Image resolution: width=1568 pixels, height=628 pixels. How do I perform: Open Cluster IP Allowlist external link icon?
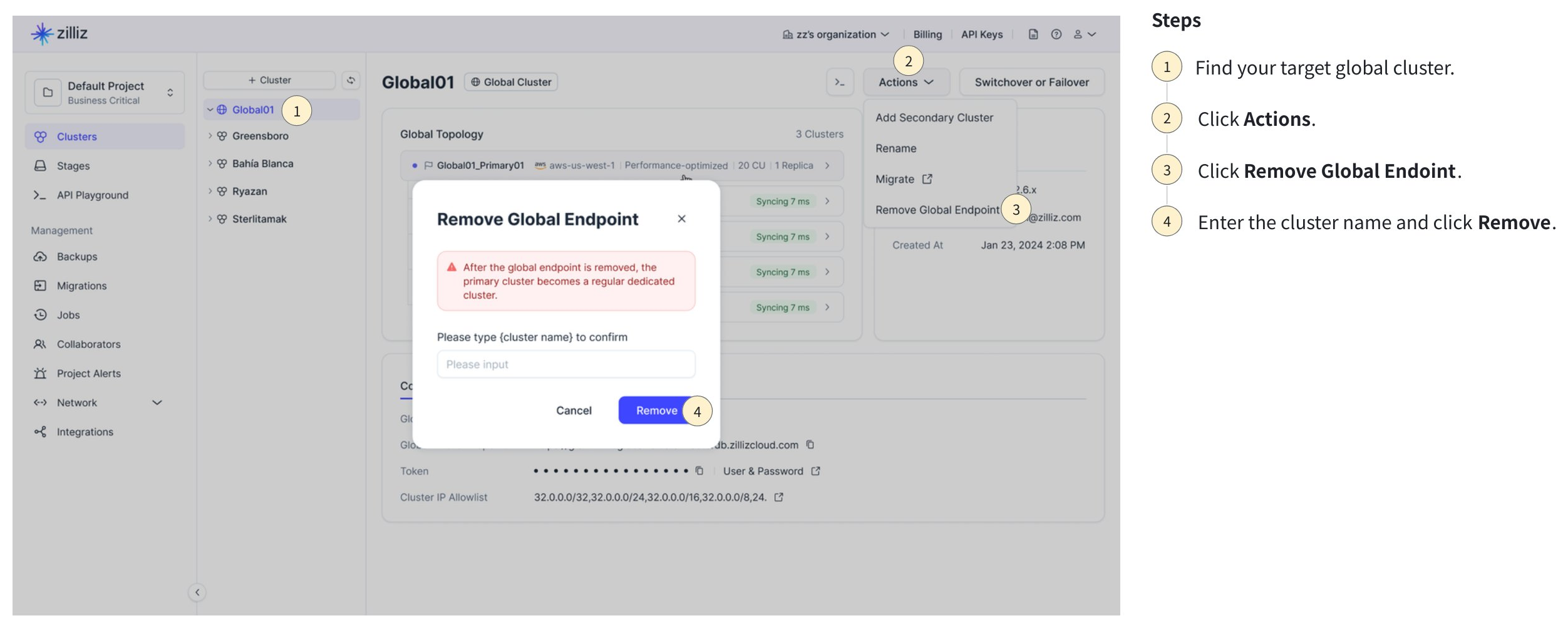click(778, 497)
